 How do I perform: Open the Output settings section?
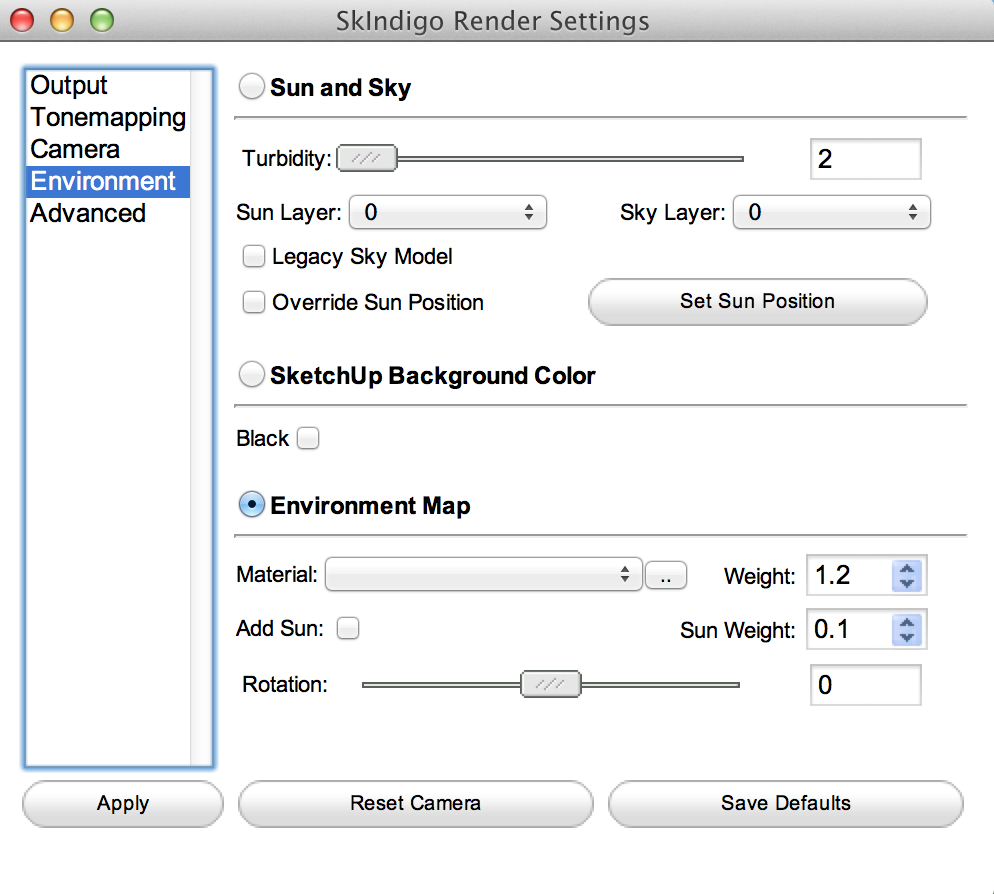click(69, 86)
